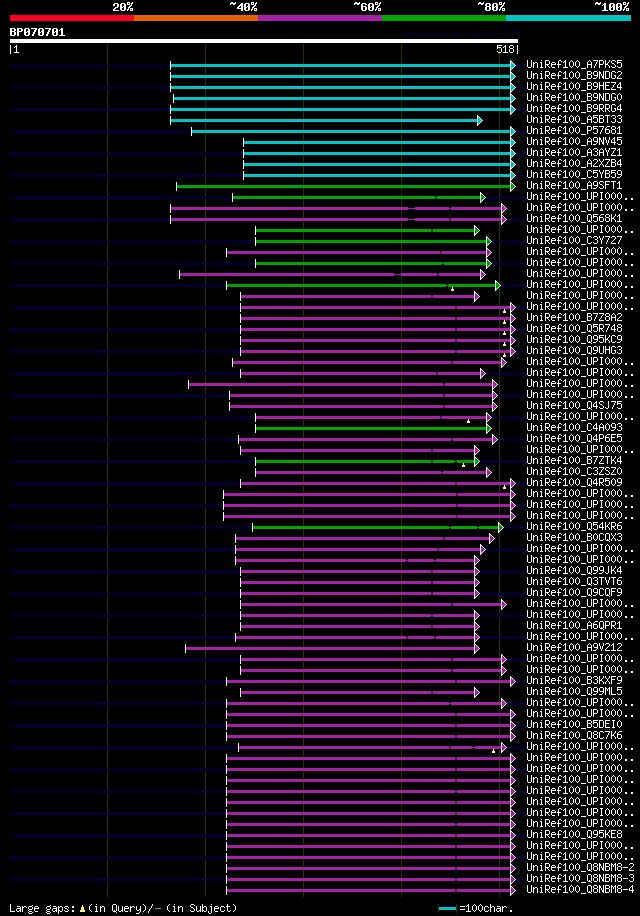This screenshot has width=640, height=916.
Task: Open the UniRef100_B9RRG4 hit label
Action: [x=574, y=109]
